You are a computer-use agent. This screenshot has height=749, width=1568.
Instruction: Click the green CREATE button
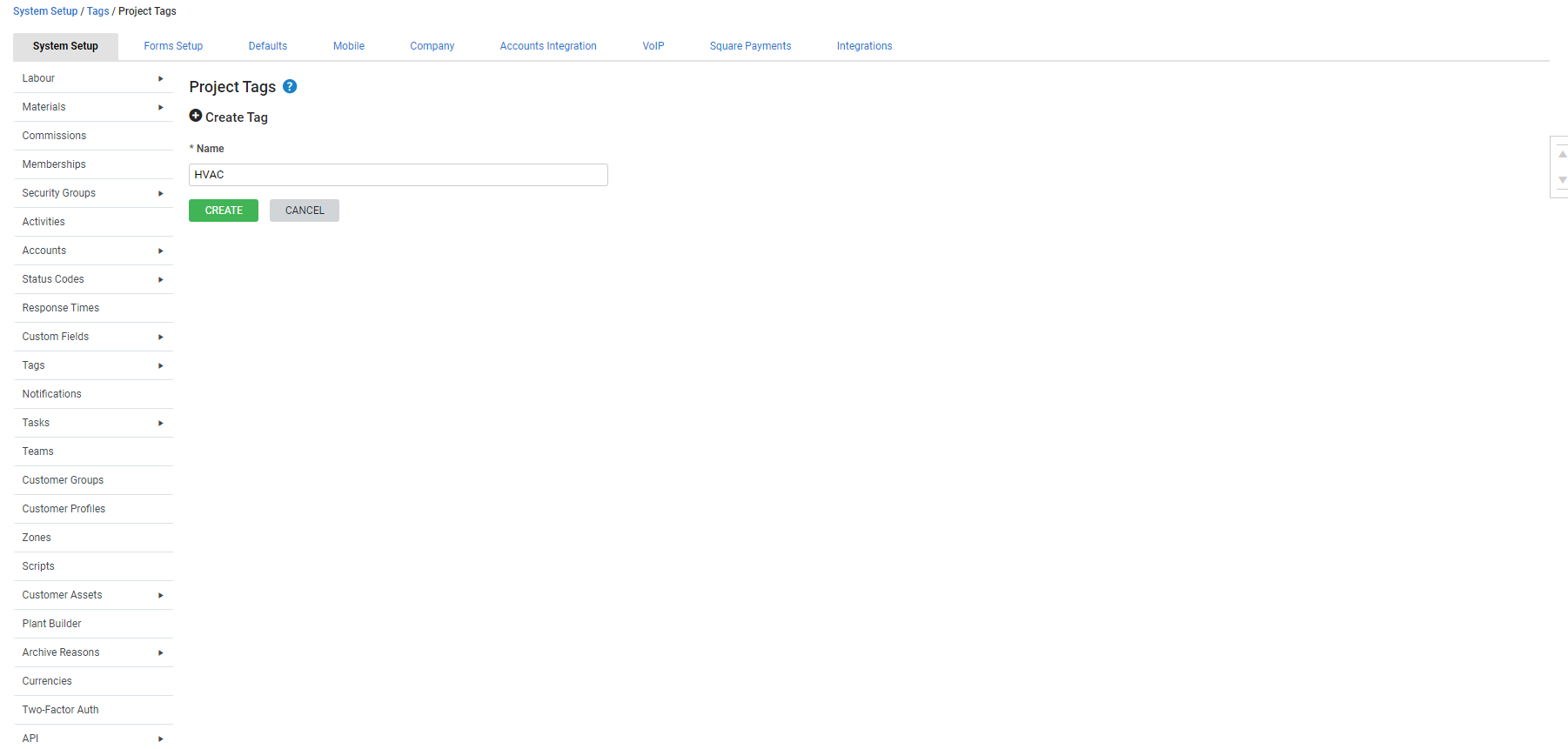pos(224,211)
